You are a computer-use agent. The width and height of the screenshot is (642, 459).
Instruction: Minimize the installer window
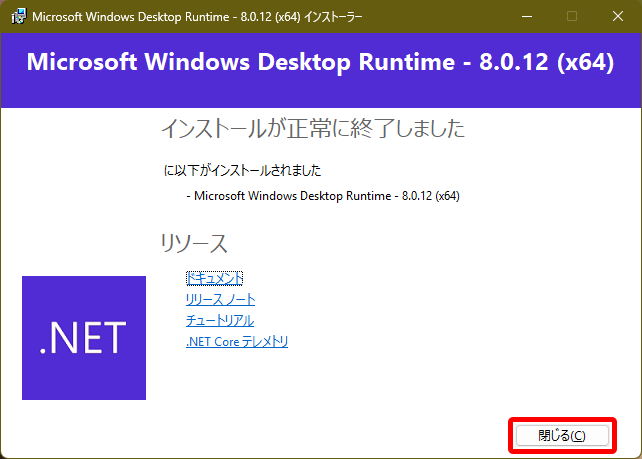pyautogui.click(x=527, y=16)
